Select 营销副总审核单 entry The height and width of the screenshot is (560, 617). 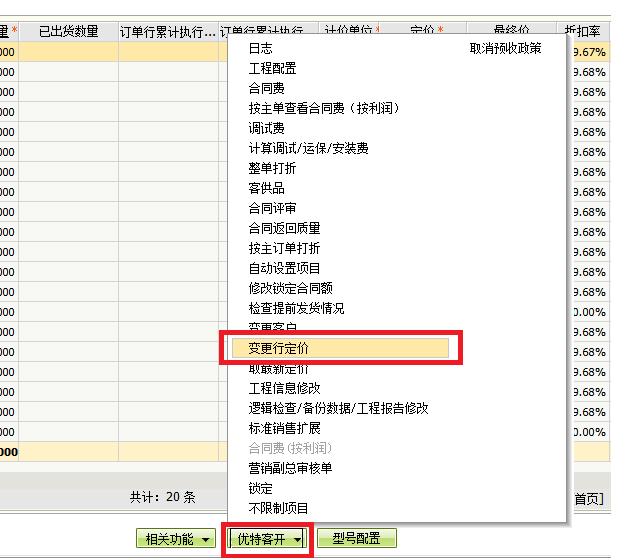pyautogui.click(x=290, y=468)
